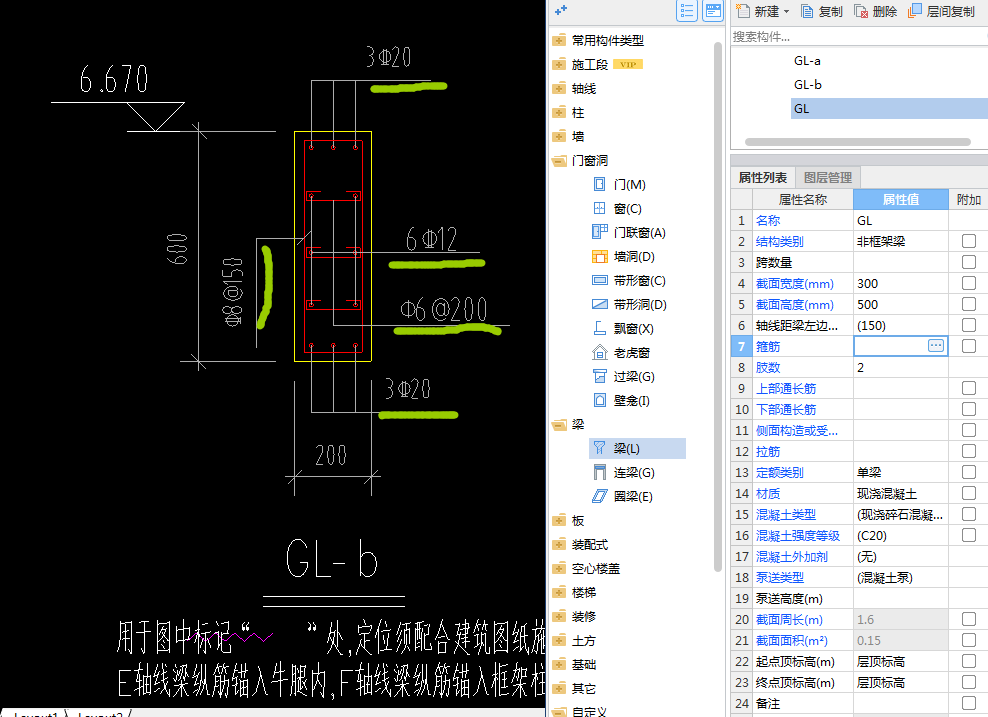Select the 带形洞(D) strip opening component
The image size is (988, 717).
point(629,304)
